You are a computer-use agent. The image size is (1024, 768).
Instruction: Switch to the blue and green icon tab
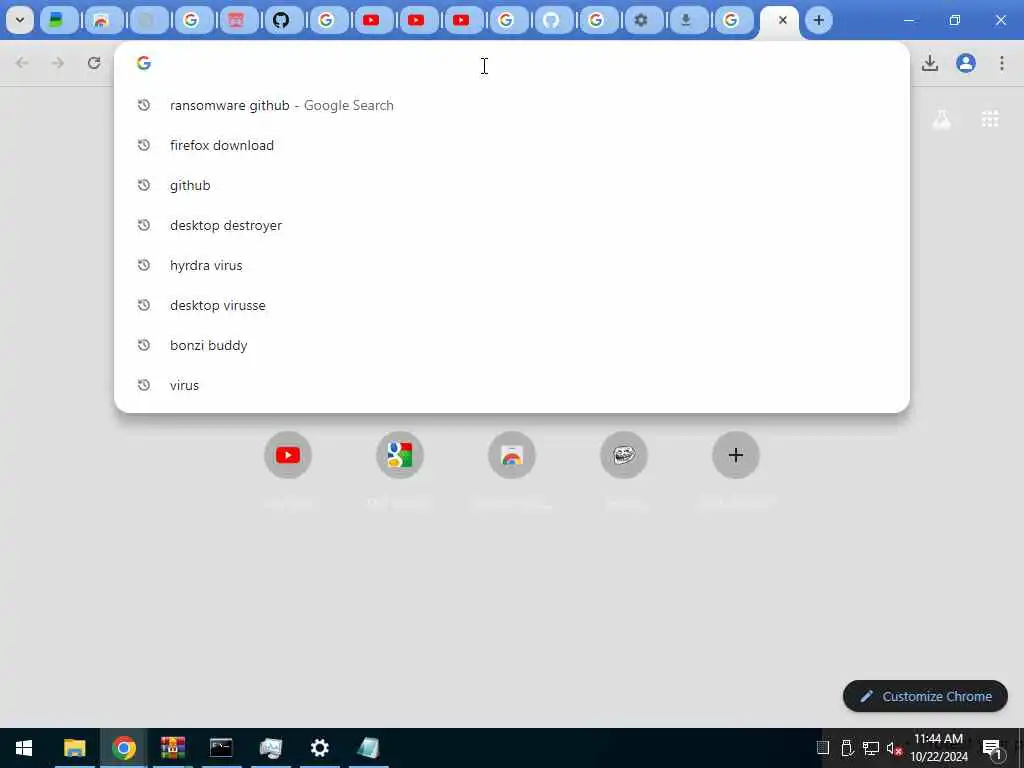tap(57, 20)
